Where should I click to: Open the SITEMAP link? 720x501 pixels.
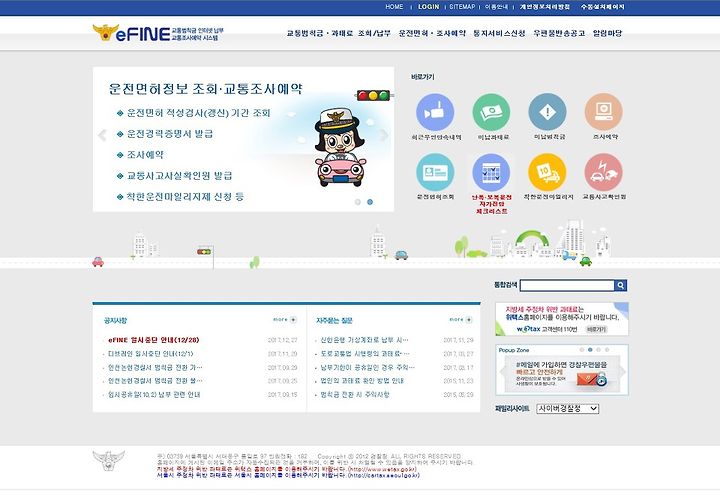coord(462,7)
